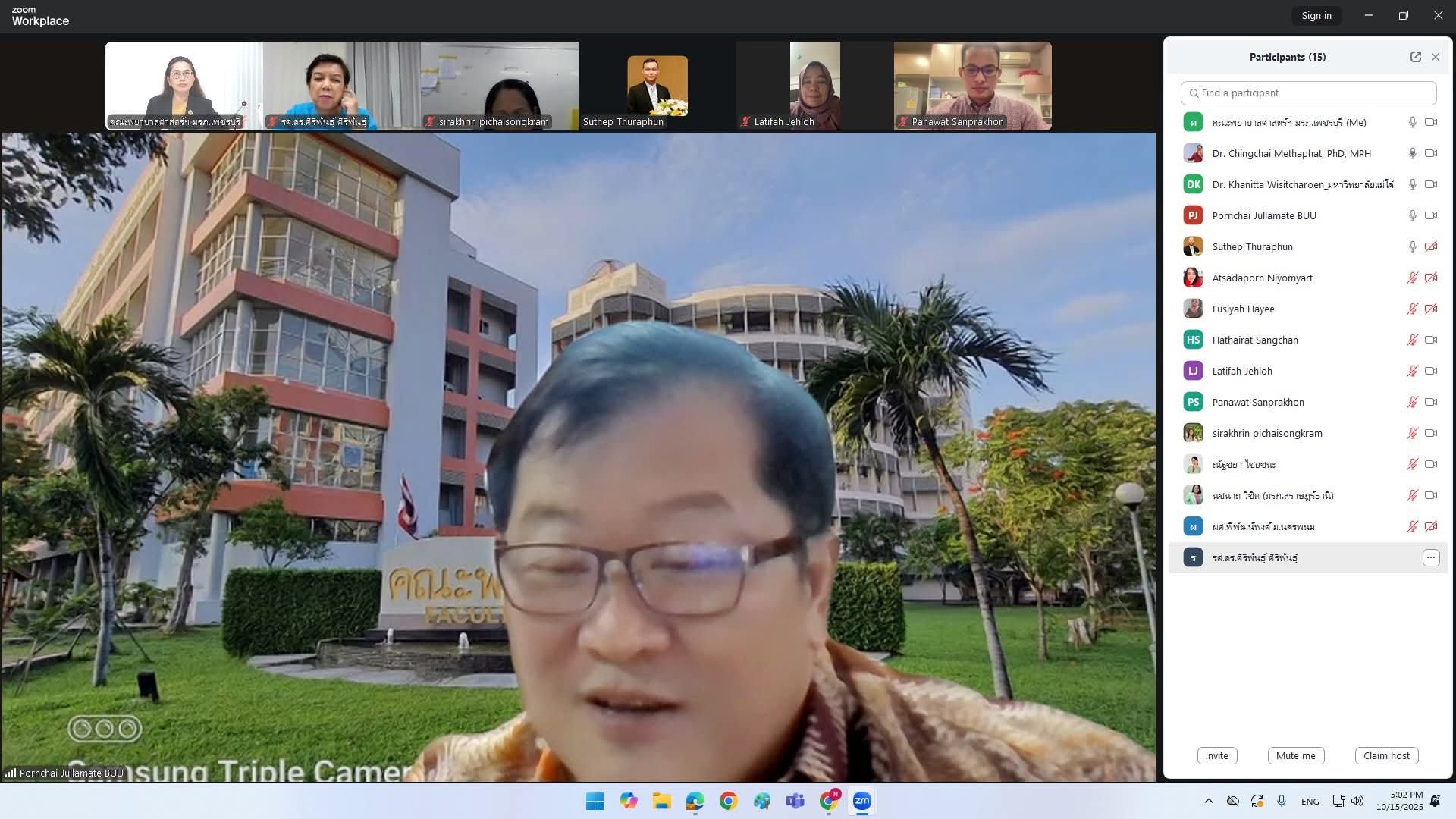Click the Find a participant search field

tap(1308, 93)
